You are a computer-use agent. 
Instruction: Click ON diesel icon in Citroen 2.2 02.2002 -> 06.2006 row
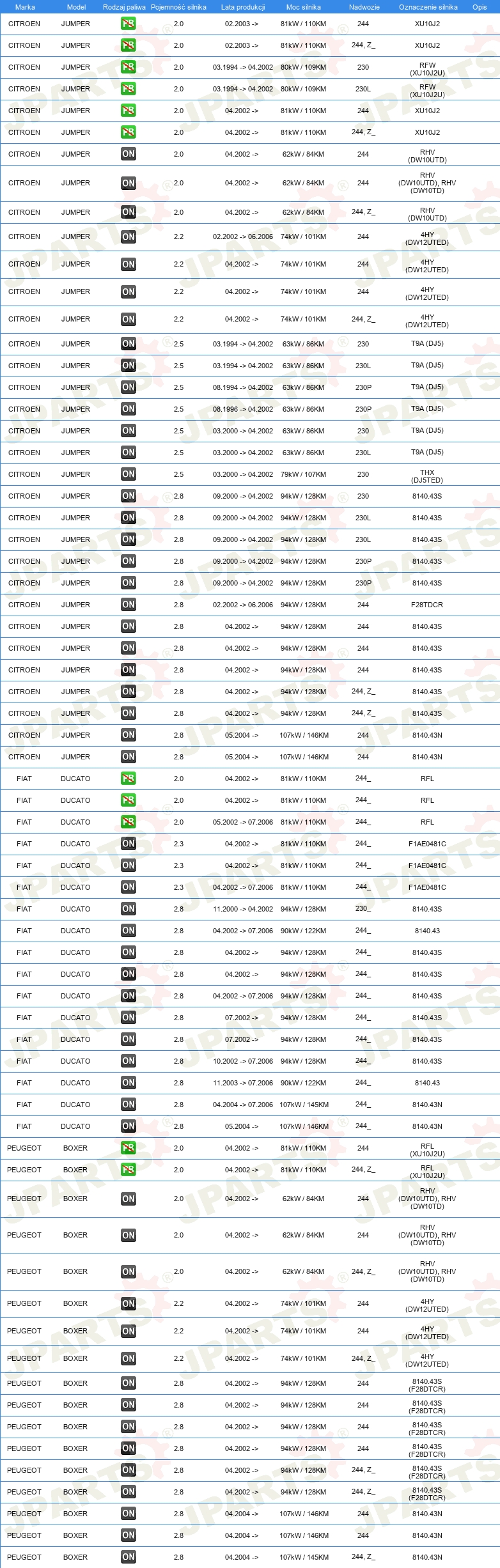click(129, 237)
